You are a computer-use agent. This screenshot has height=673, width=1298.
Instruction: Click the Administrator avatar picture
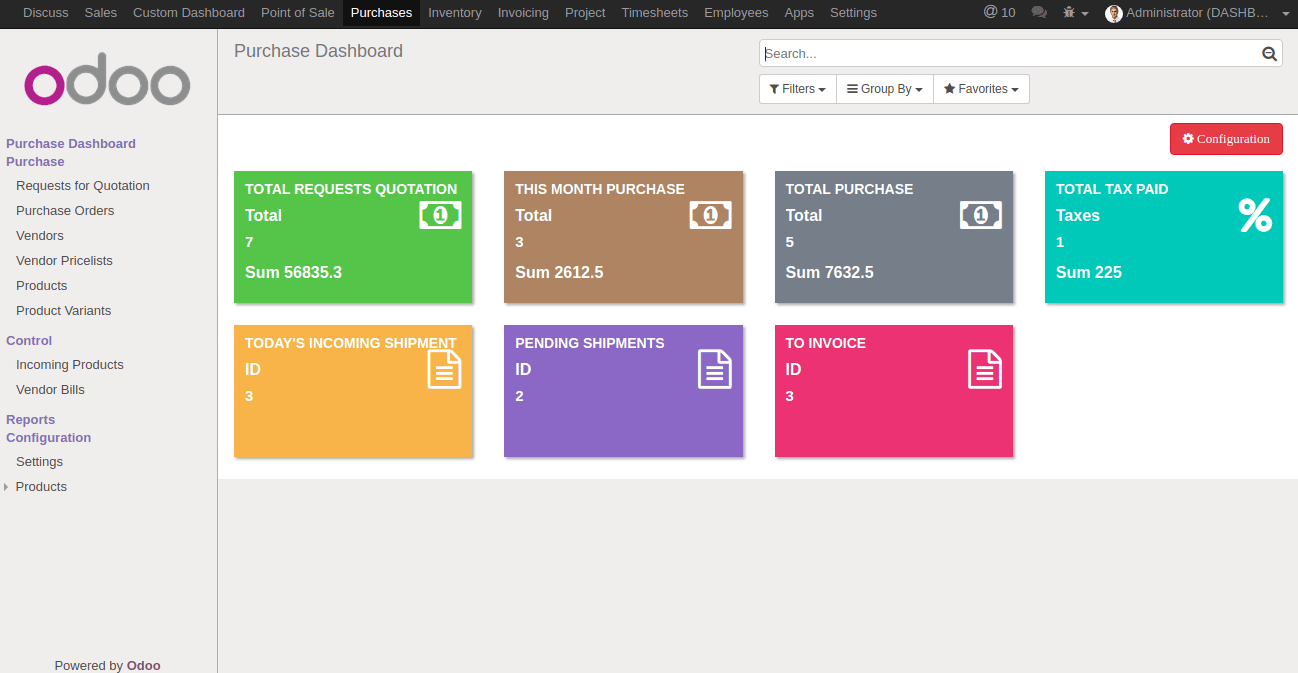(x=1113, y=13)
